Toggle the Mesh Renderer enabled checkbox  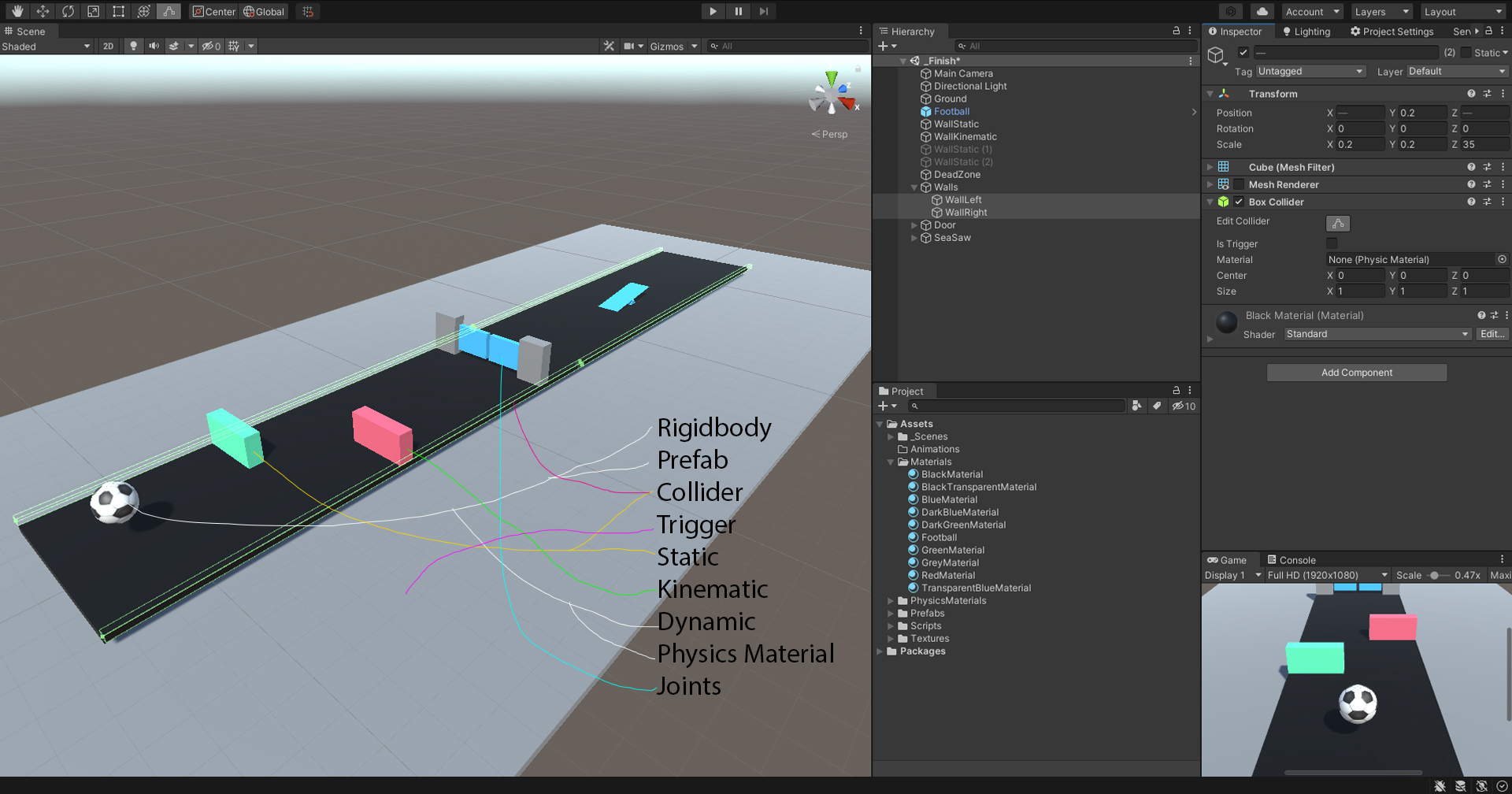pos(1239,184)
